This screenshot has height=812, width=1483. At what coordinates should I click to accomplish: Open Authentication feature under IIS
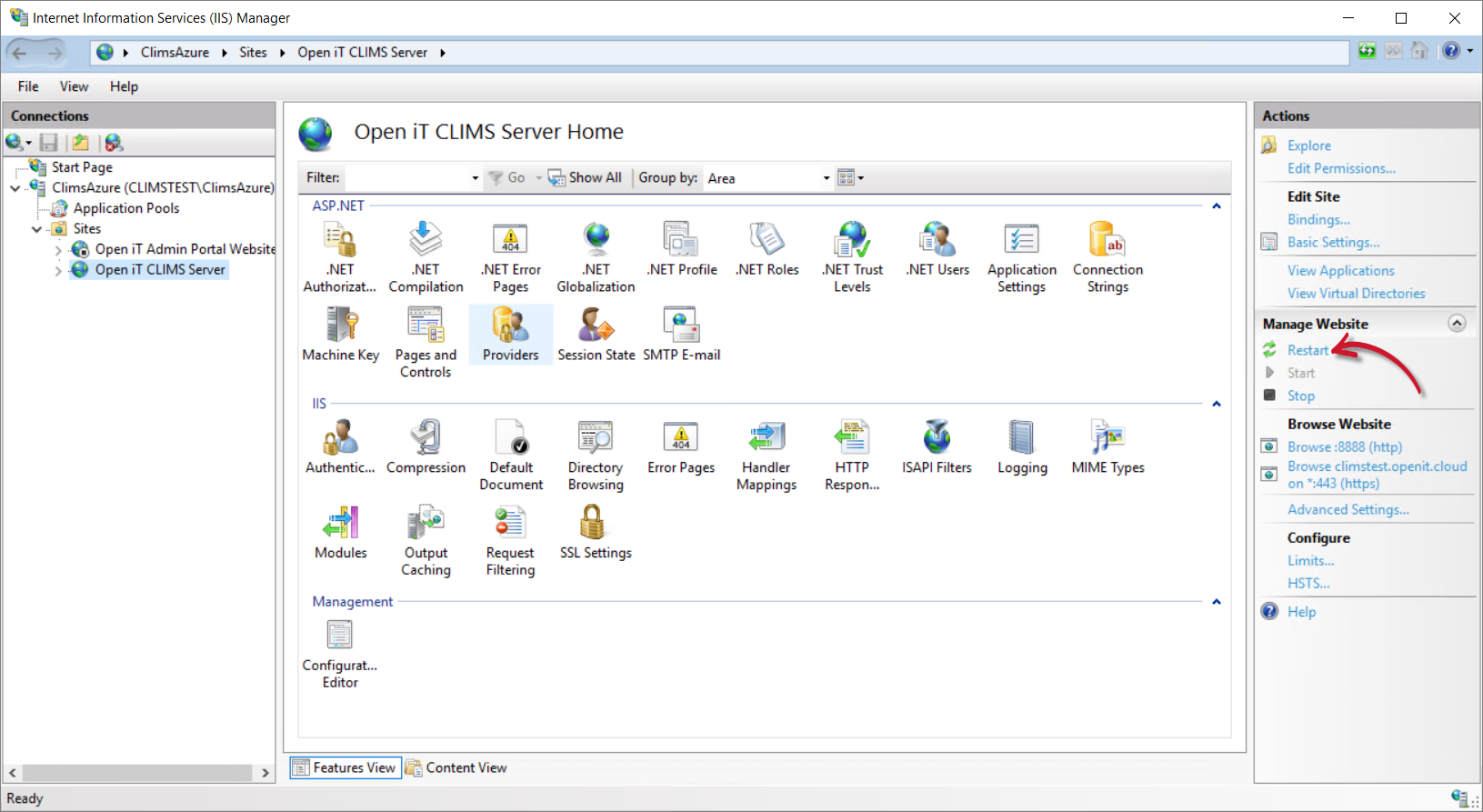coord(340,447)
